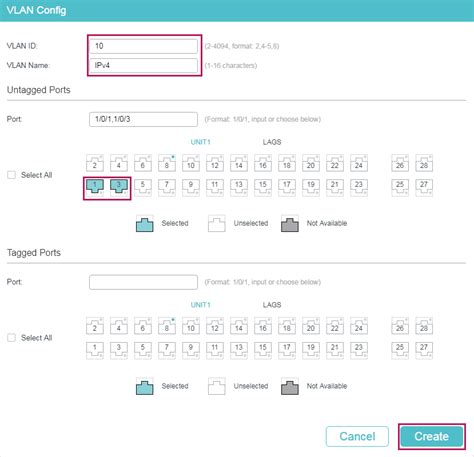474x457 pixels.
Task: Select untagged port 4 icon
Action: click(x=119, y=163)
